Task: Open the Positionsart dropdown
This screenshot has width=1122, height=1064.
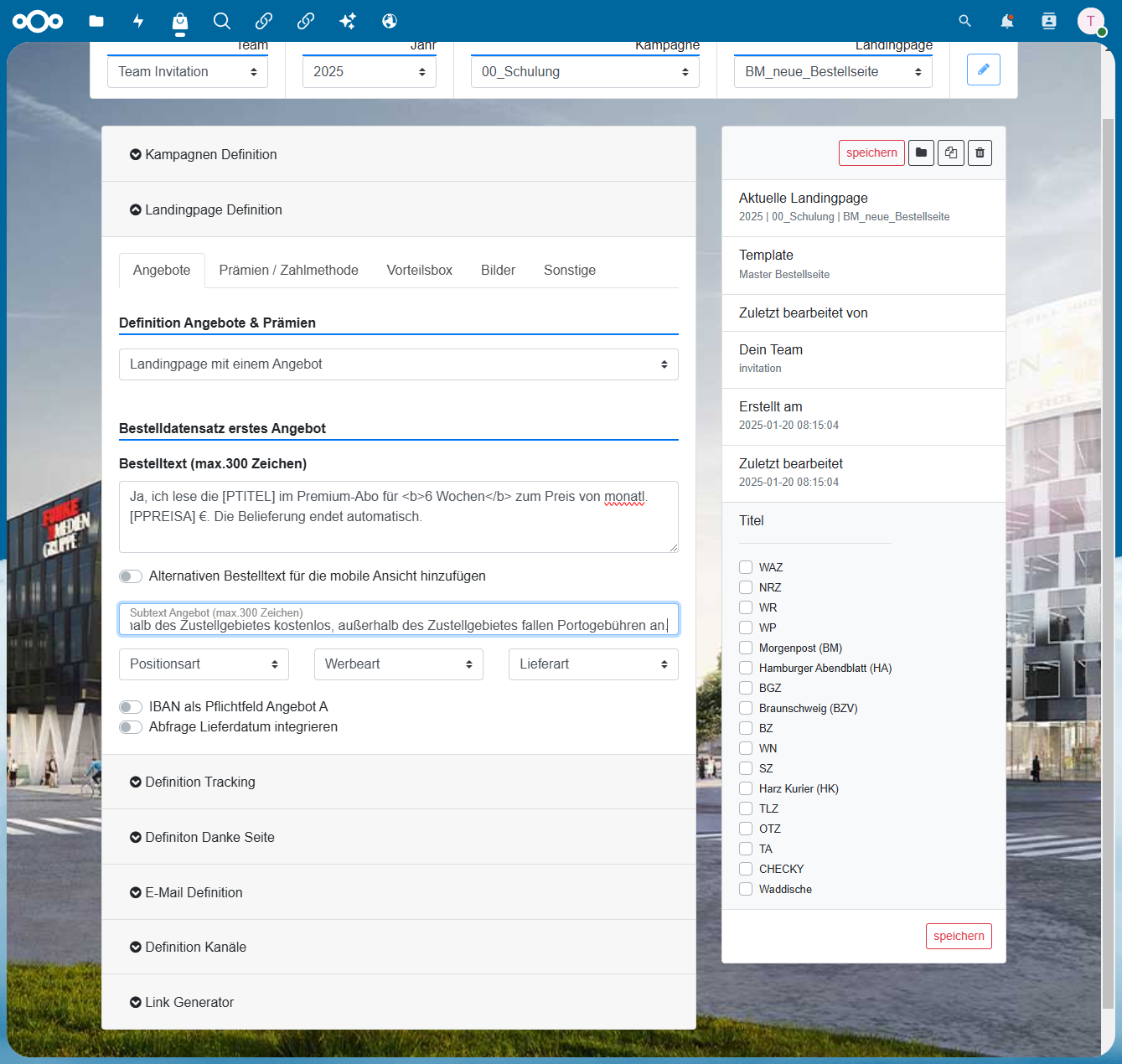Action: coord(204,664)
